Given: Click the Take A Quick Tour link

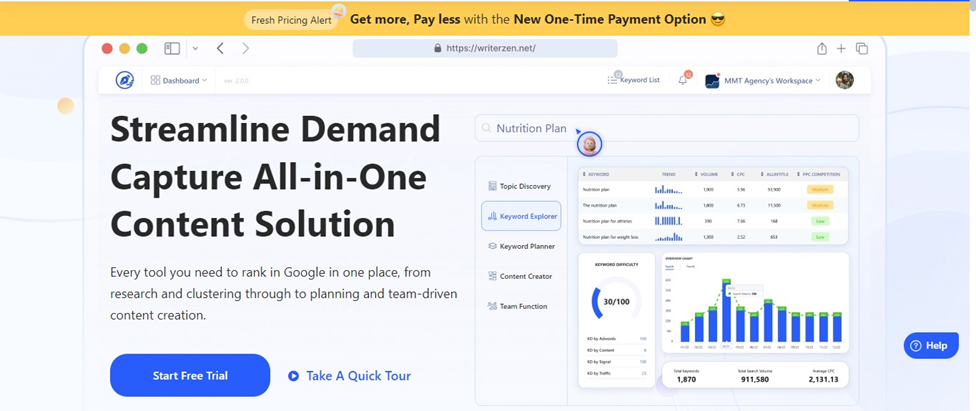Looking at the screenshot, I should coord(349,376).
